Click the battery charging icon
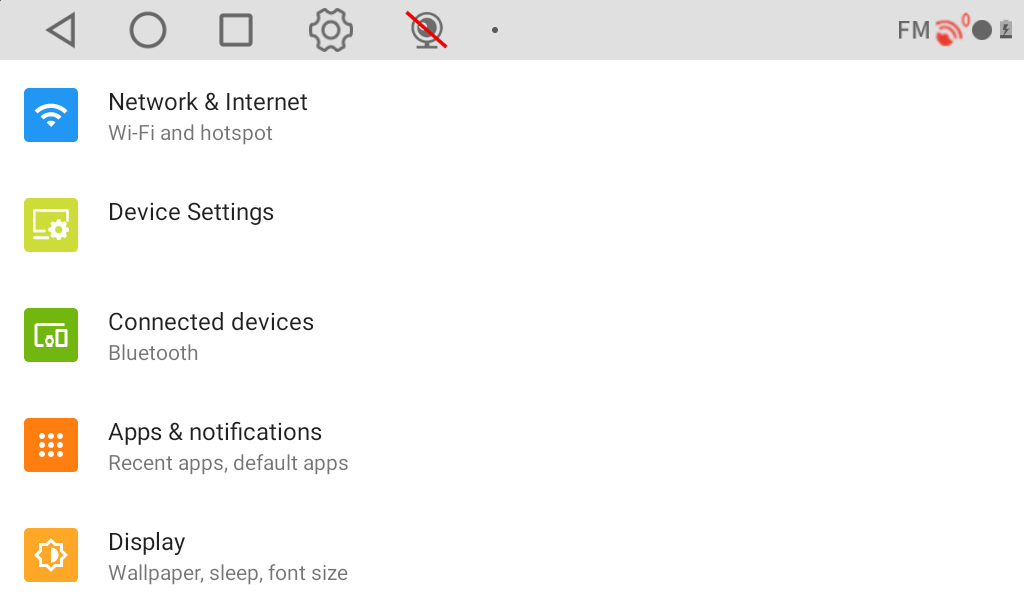Viewport: 1024px width, 600px height. [1006, 30]
